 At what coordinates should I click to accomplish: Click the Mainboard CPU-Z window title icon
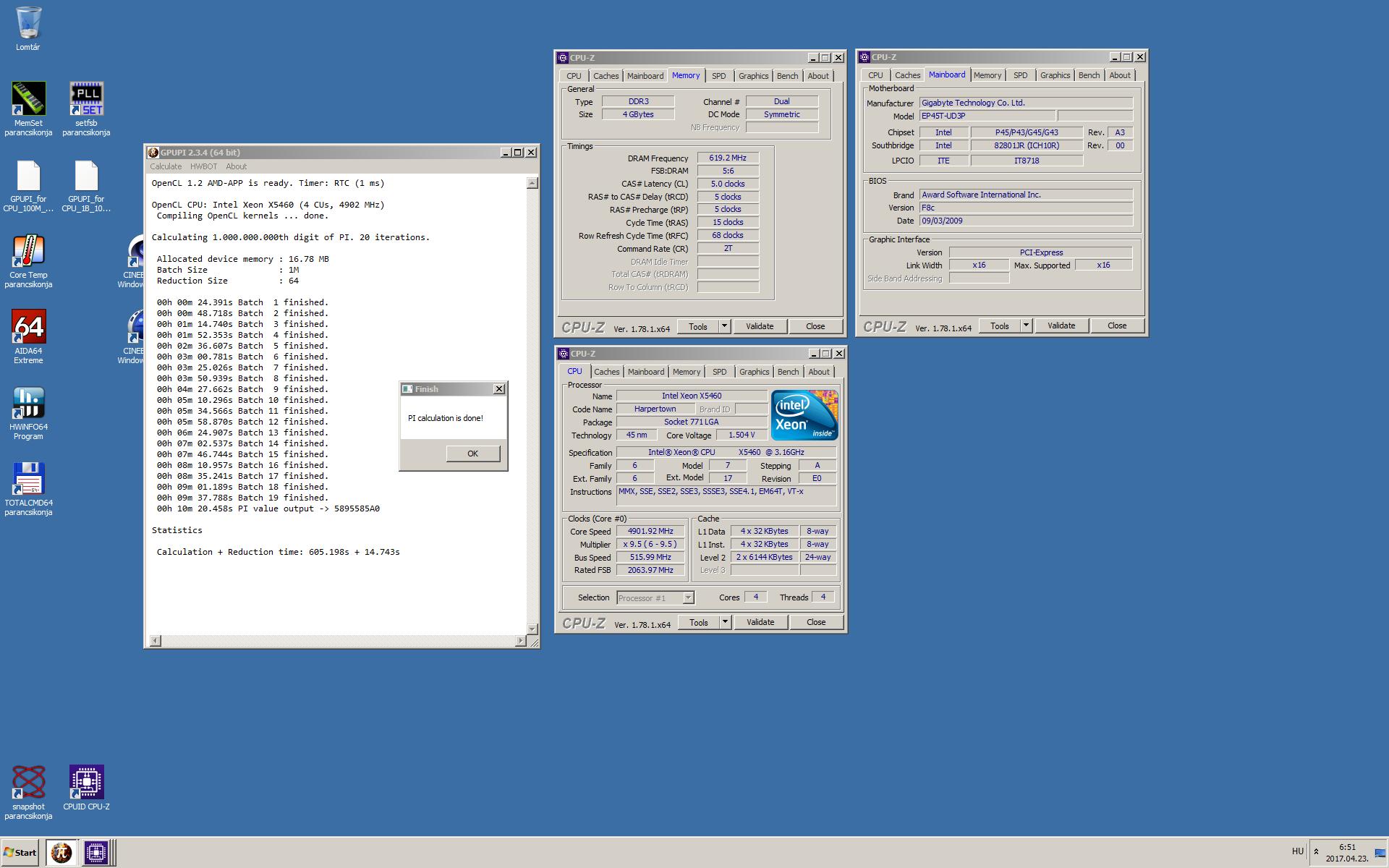coord(865,57)
